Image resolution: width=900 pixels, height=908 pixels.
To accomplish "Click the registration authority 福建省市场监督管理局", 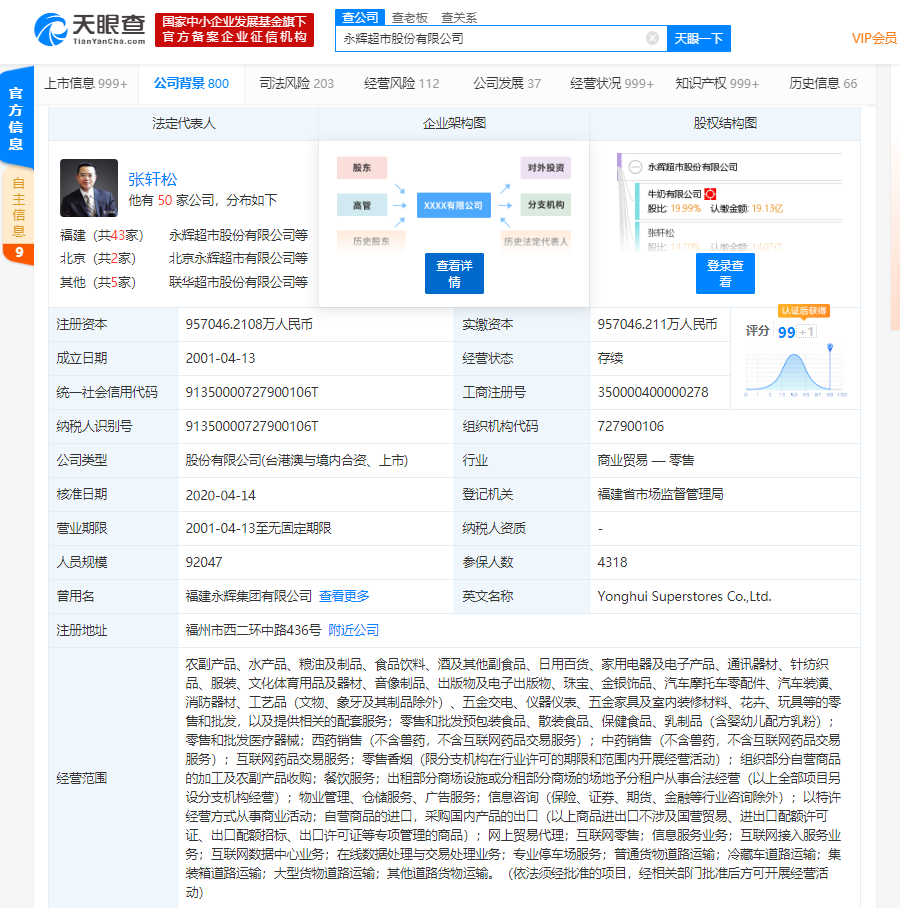I will [x=660, y=494].
